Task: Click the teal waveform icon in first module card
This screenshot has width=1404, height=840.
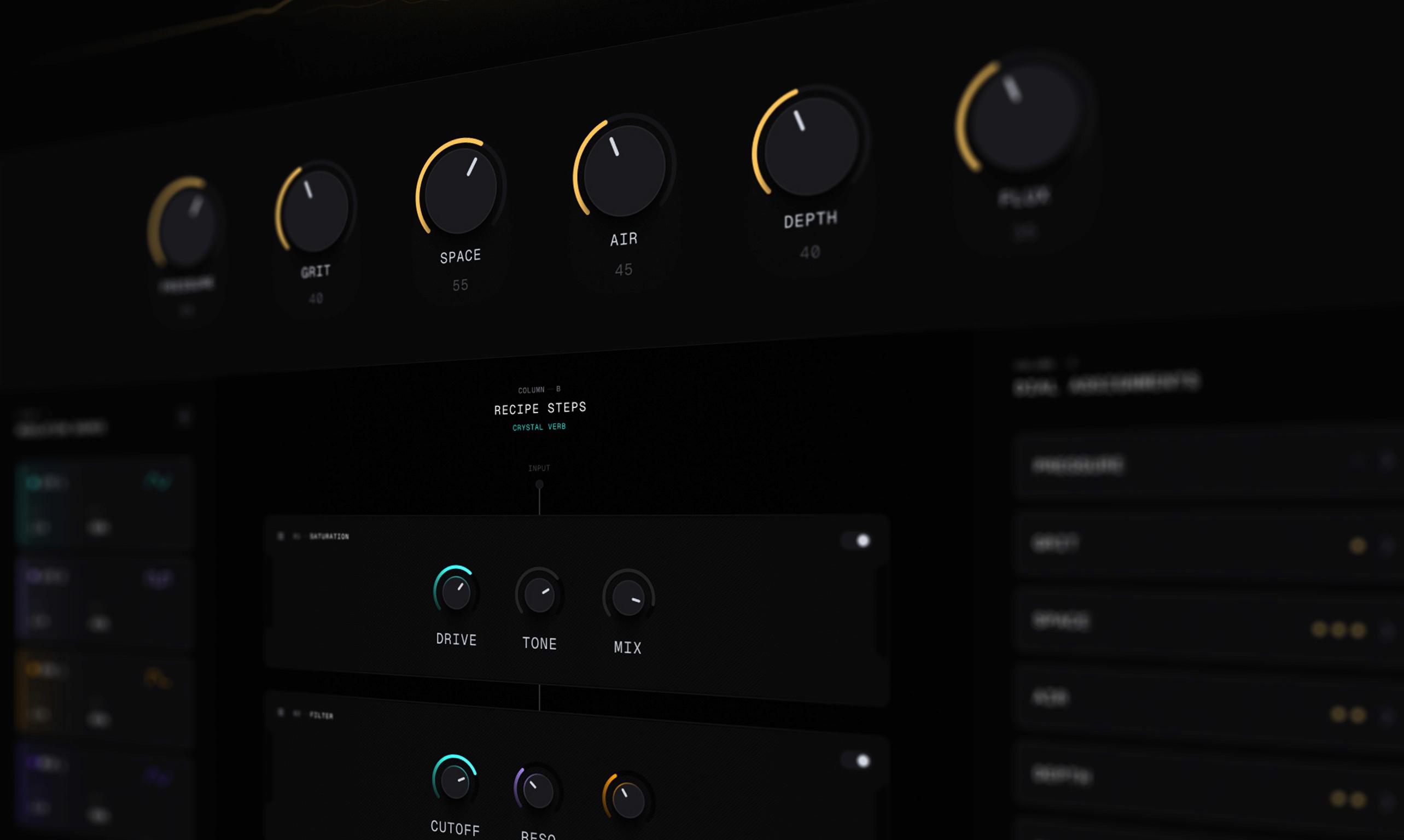Action: point(158,482)
